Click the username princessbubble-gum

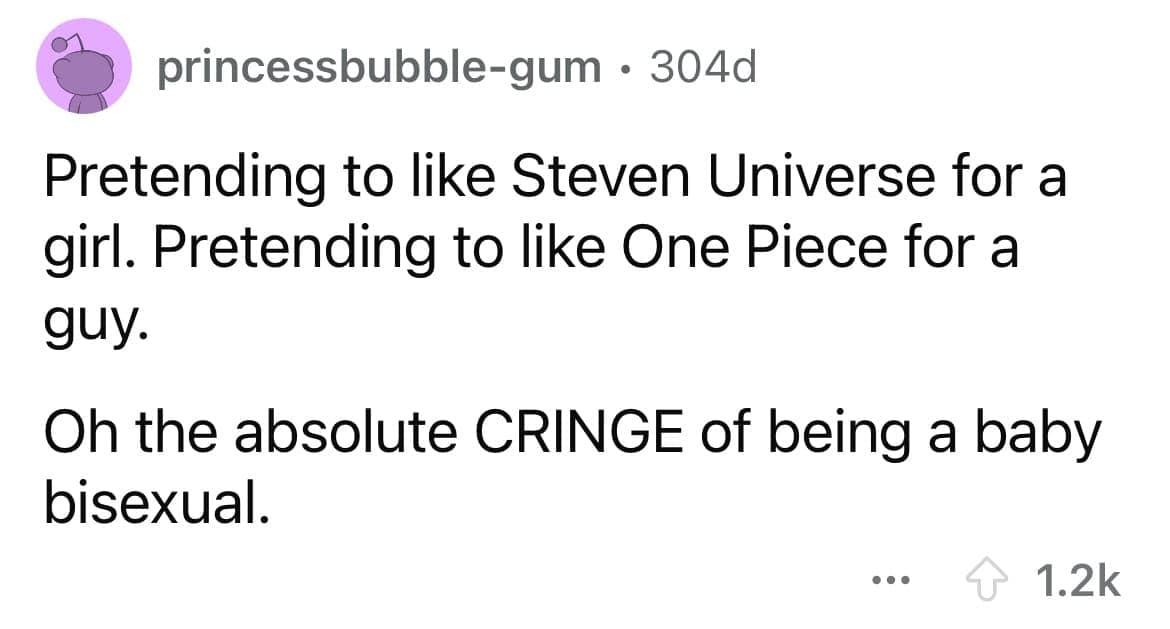point(377,66)
